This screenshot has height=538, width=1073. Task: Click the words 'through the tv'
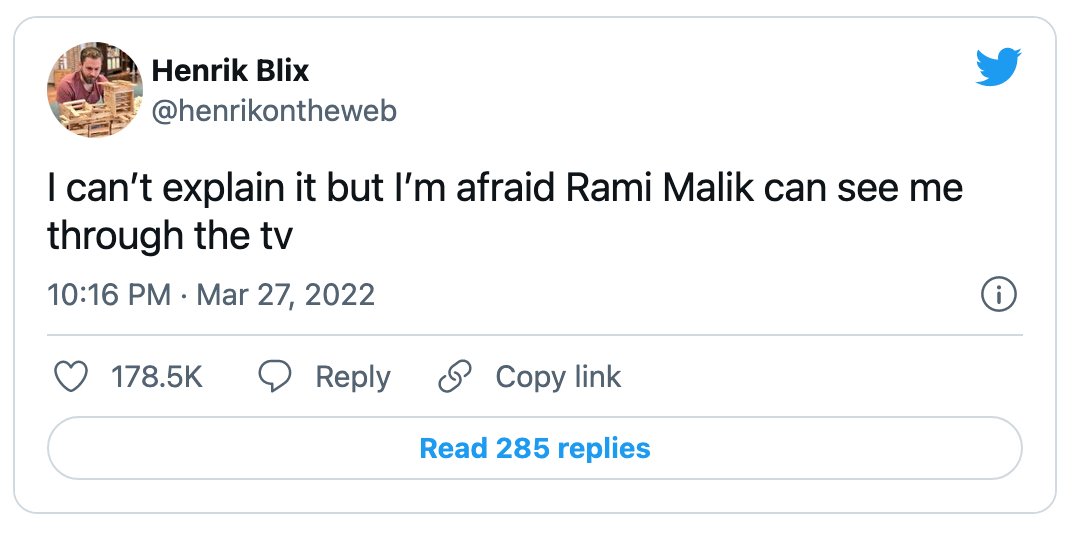point(170,236)
